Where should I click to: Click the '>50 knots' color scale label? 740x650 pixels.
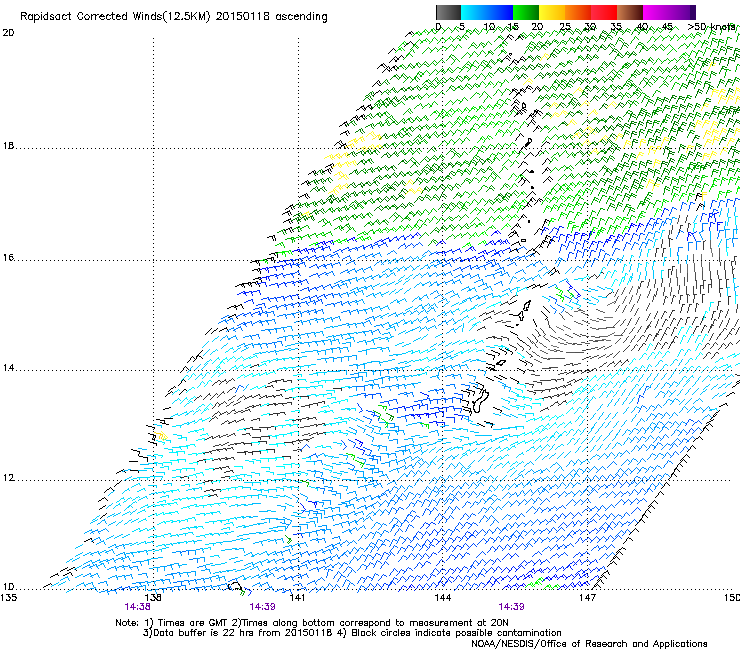click(x=711, y=26)
